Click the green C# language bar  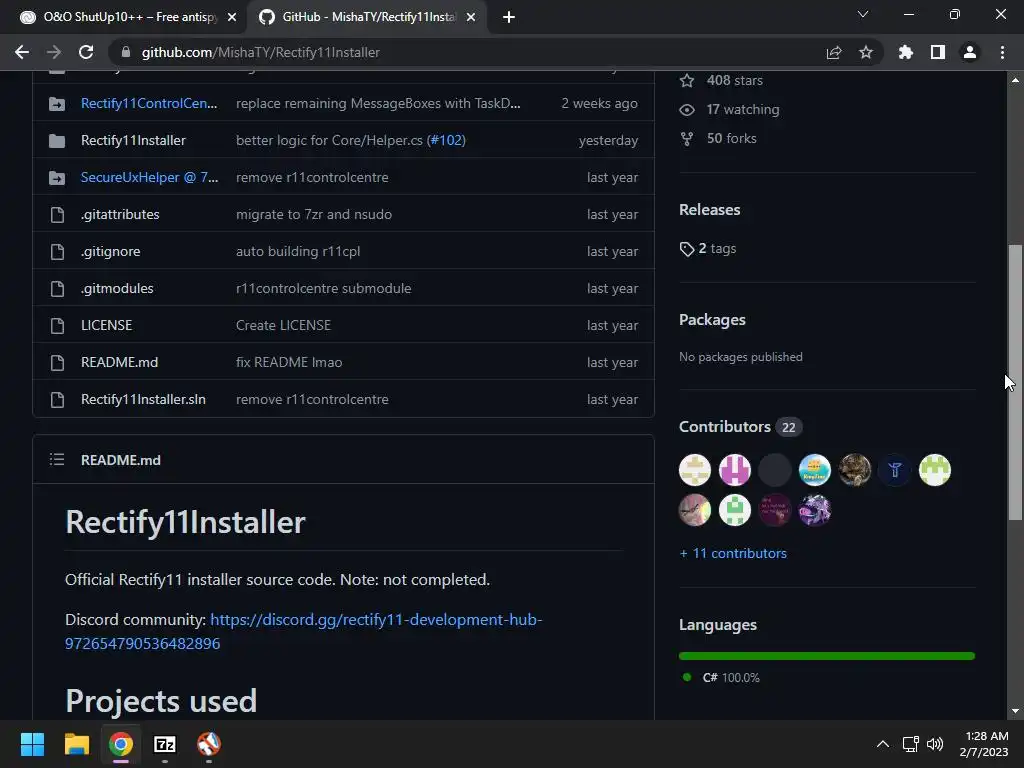click(827, 656)
